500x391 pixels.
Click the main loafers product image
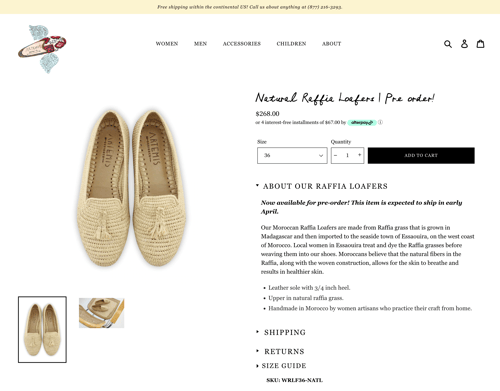(x=132, y=188)
